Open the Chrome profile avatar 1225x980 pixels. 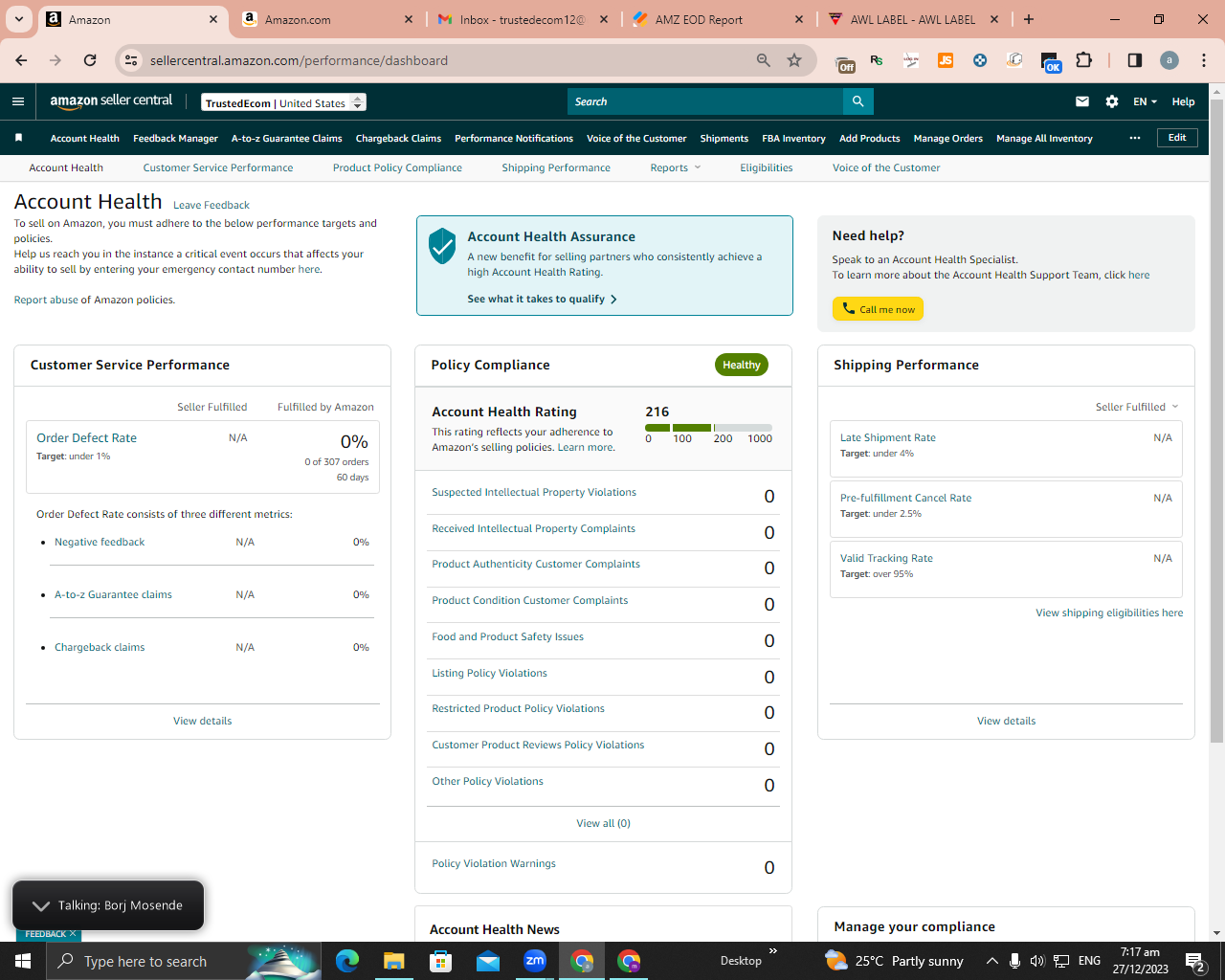[x=1169, y=60]
